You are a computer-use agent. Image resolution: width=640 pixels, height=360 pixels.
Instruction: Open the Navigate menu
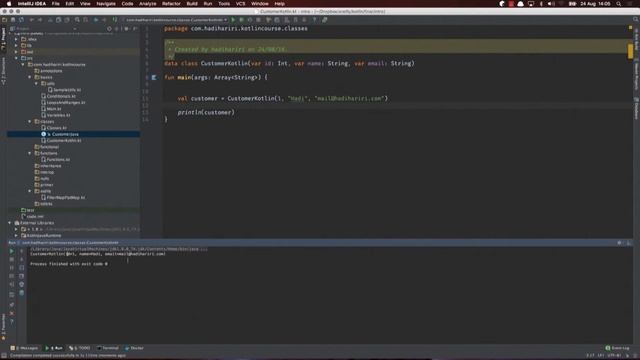[106, 4]
